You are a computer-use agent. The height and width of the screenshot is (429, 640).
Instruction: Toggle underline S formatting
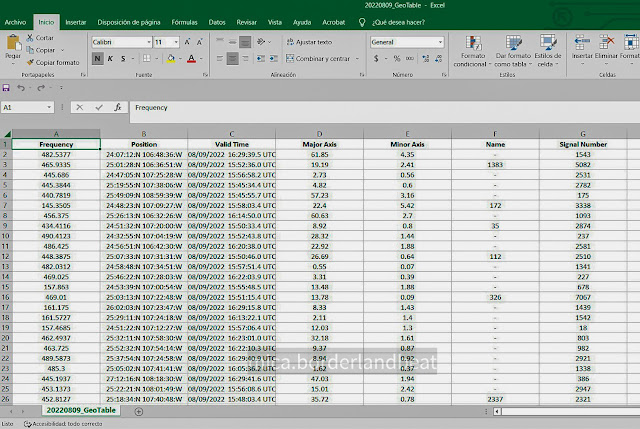(x=125, y=59)
